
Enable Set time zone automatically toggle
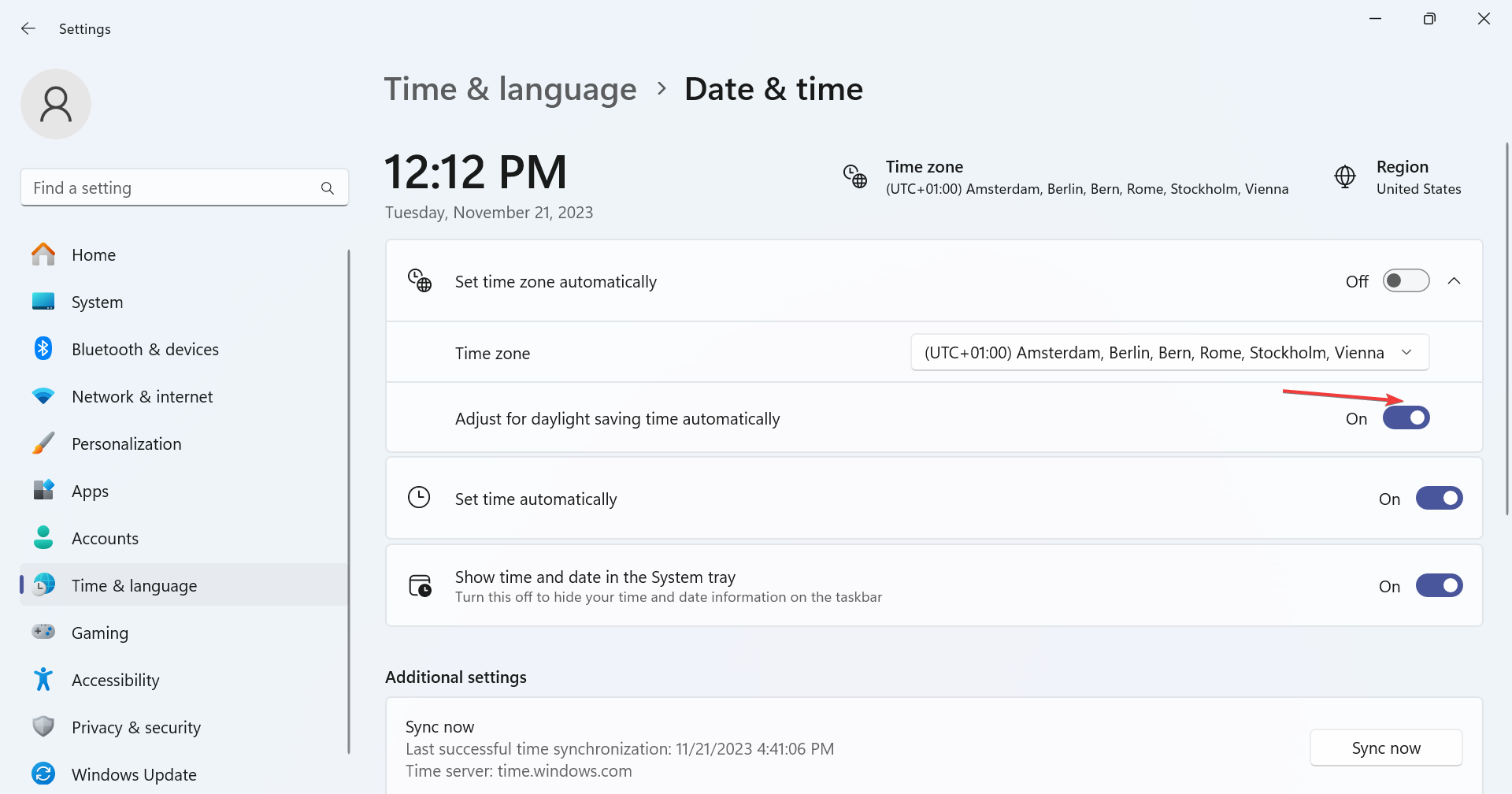pyautogui.click(x=1406, y=281)
